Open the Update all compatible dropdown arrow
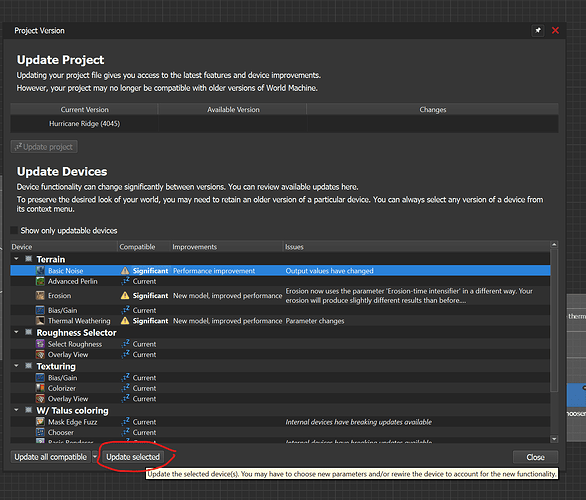This screenshot has height=500, width=586. (95, 457)
